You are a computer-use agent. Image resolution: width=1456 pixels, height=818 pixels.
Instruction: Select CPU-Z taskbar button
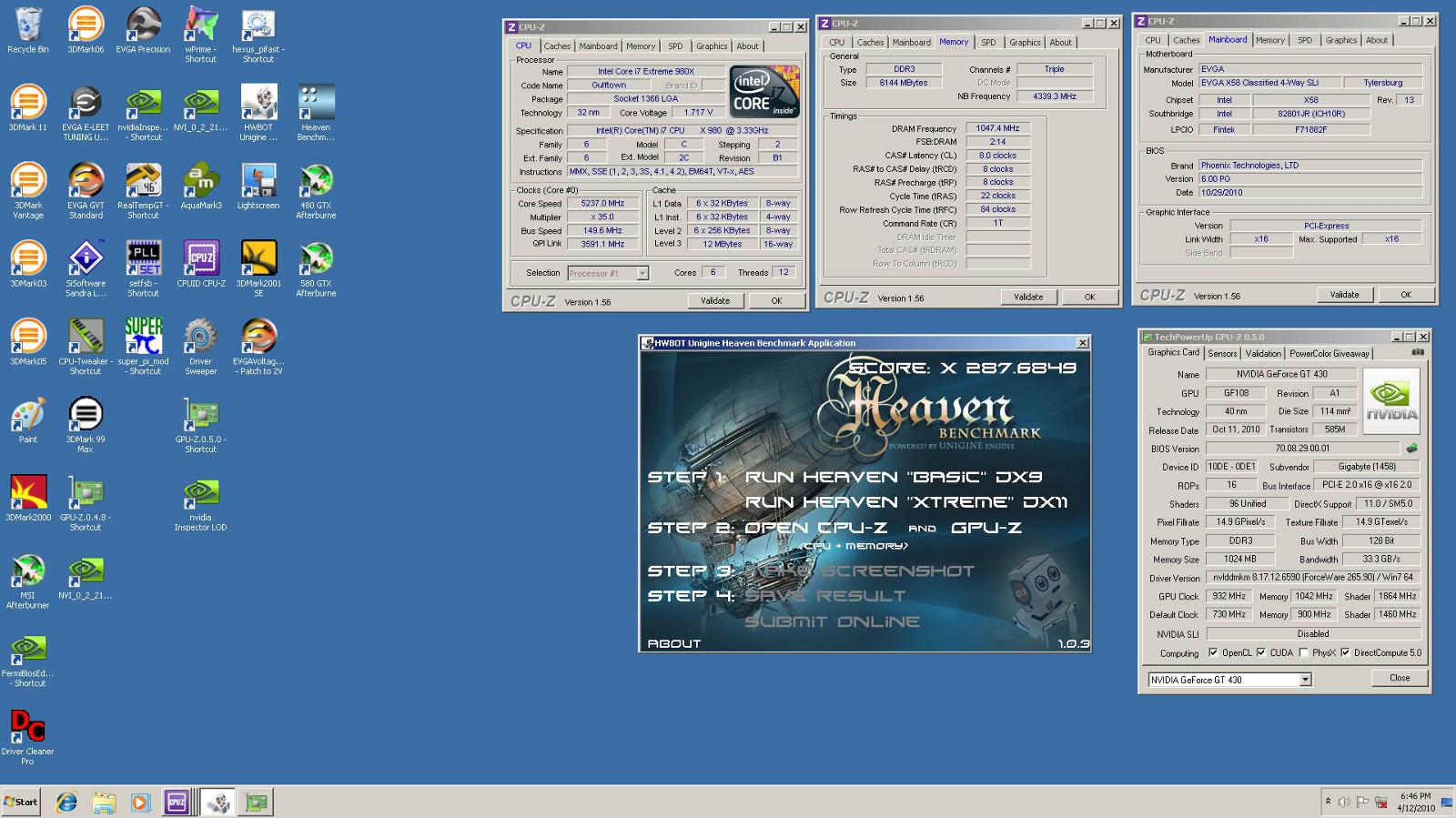coord(177,802)
